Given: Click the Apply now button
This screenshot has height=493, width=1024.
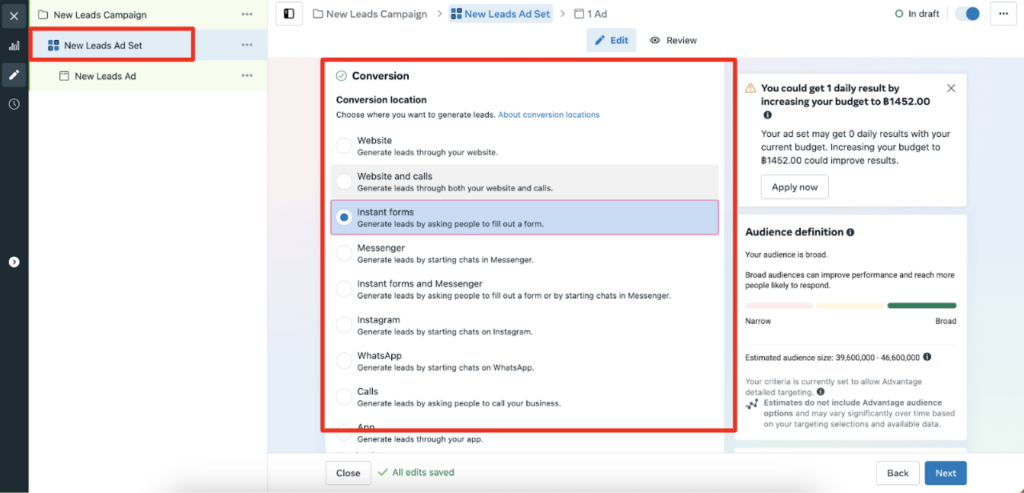Looking at the screenshot, I should 794,187.
